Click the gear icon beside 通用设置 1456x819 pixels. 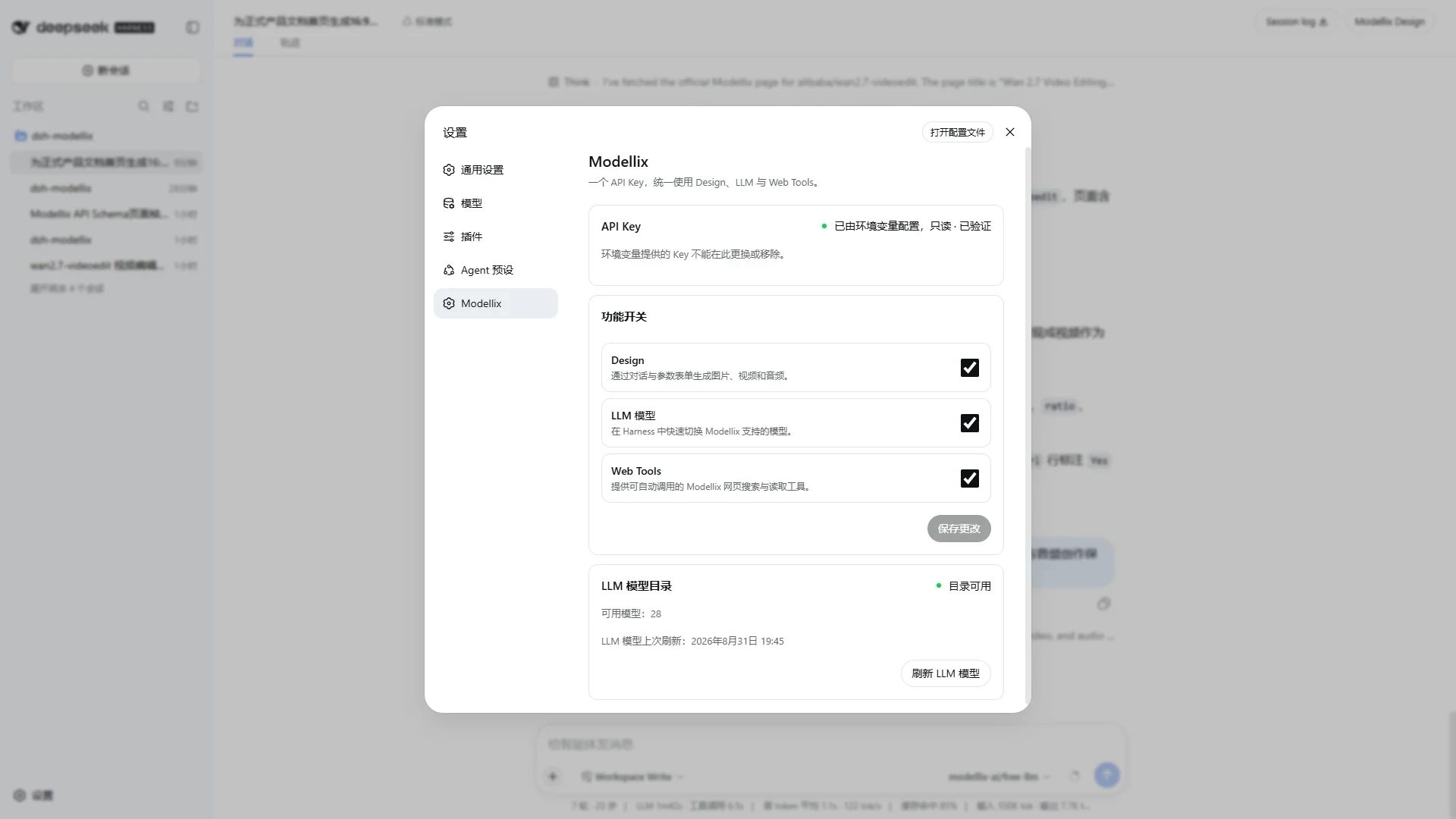(x=449, y=170)
